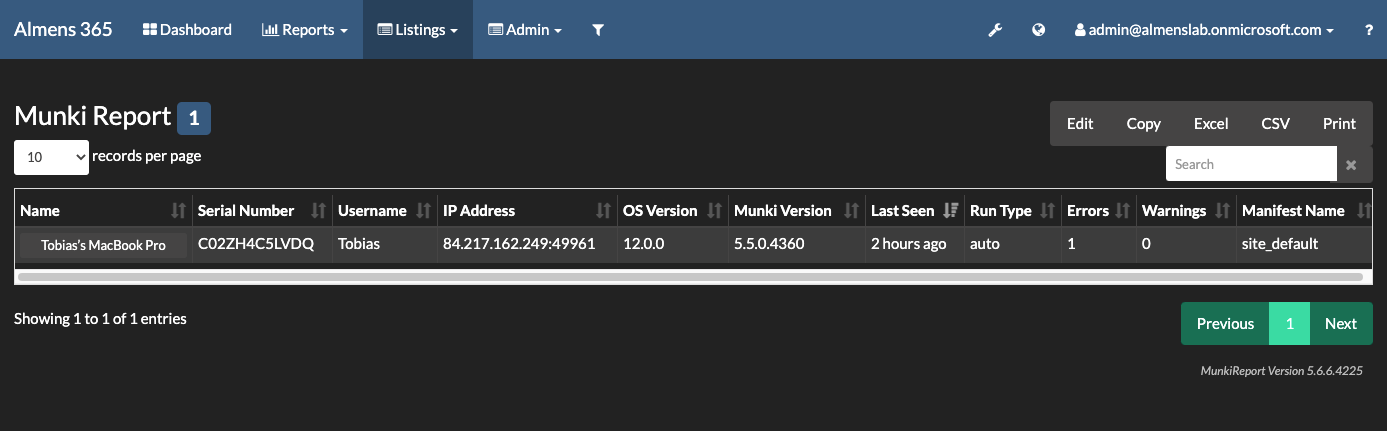Sort by Errors column arrows
Screen dimensions: 1387x431
click(1125, 211)
